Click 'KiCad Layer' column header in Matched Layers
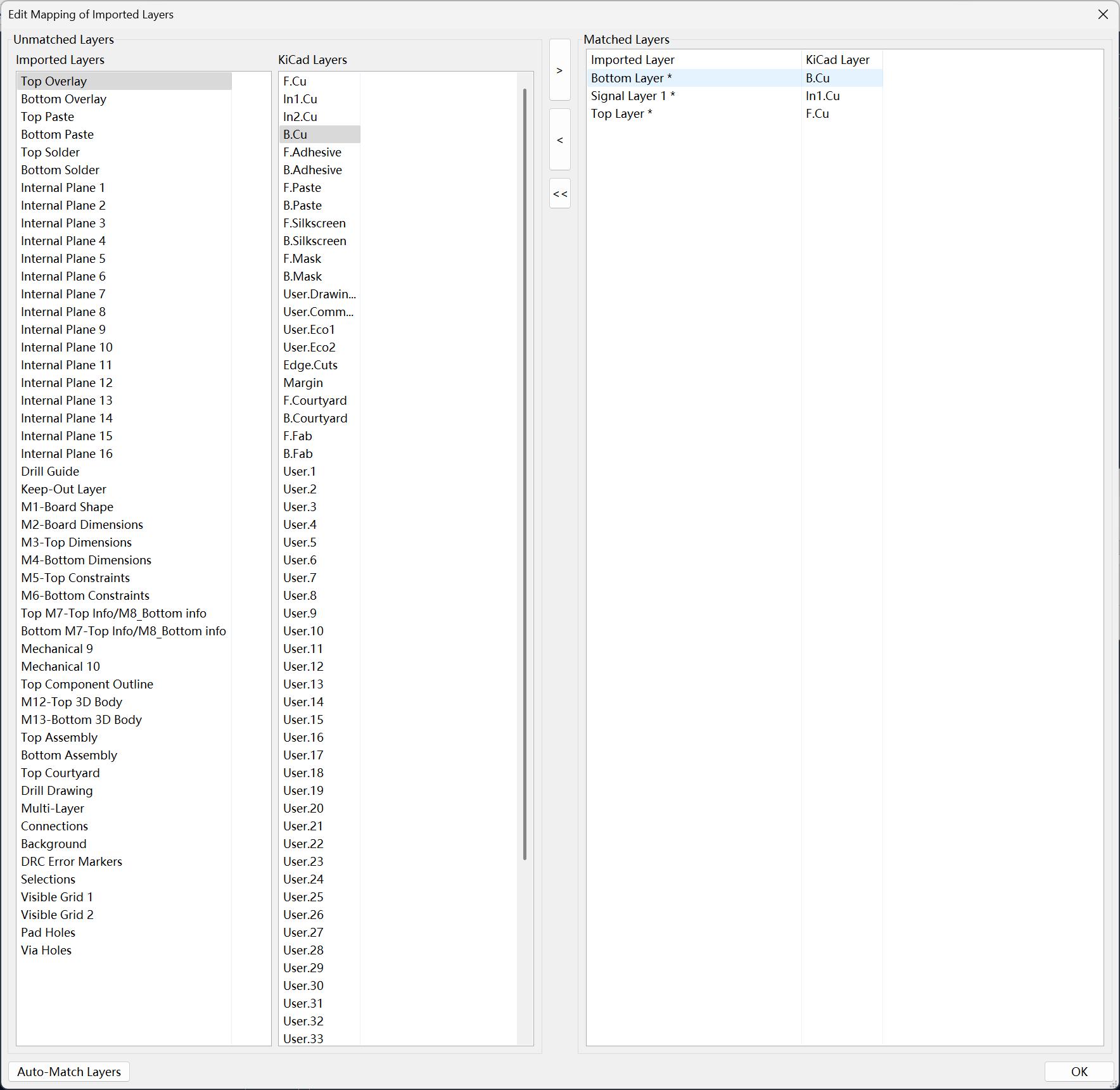 [842, 60]
